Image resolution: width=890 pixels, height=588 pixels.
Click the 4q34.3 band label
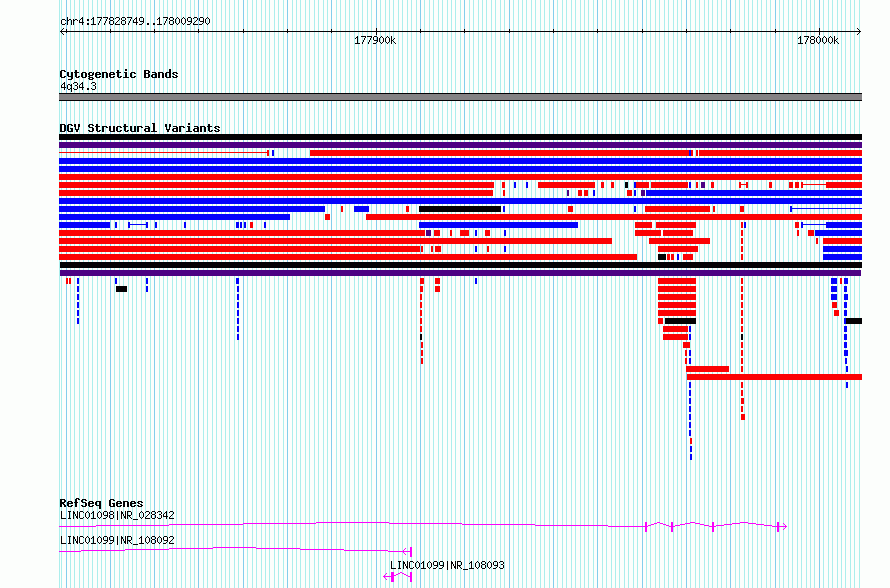pyautogui.click(x=78, y=86)
